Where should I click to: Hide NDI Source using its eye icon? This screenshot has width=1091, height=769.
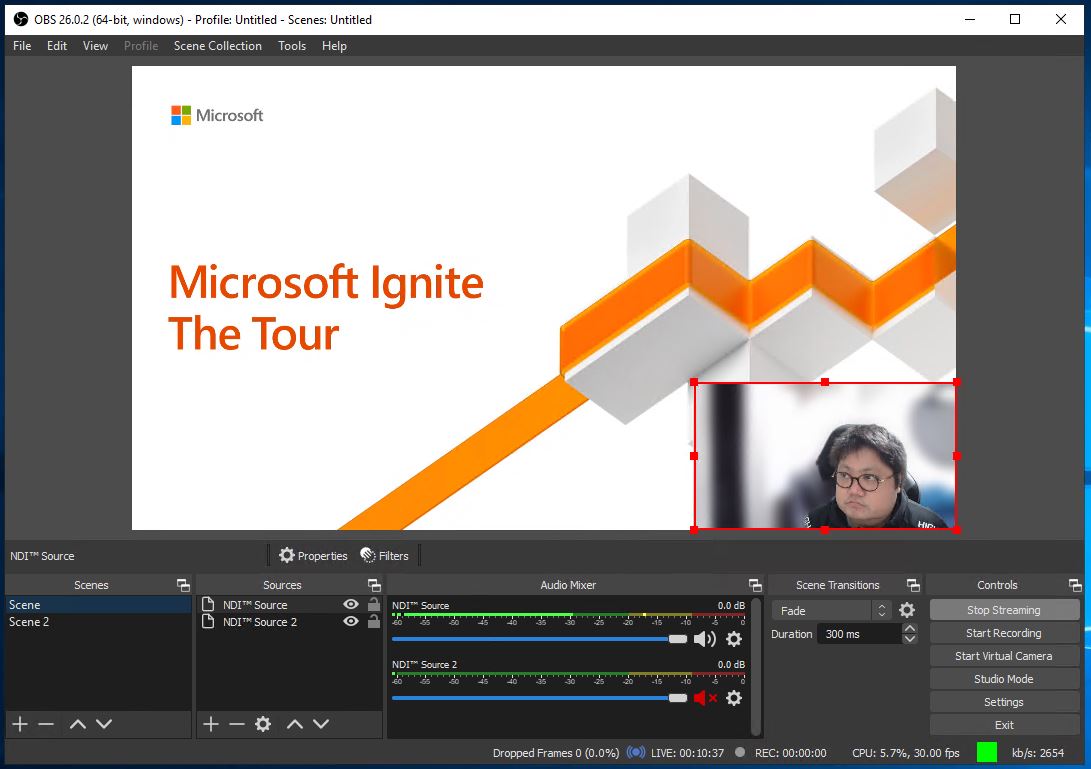[351, 604]
